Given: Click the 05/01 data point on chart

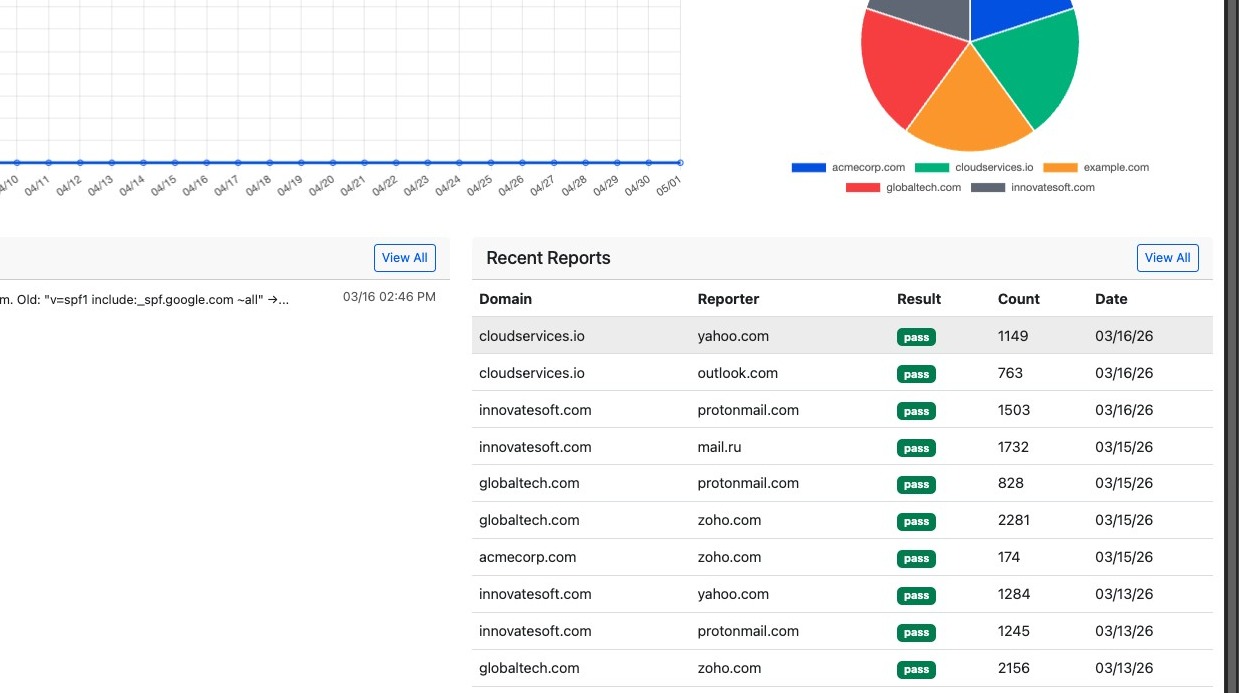Looking at the screenshot, I should 680,162.
